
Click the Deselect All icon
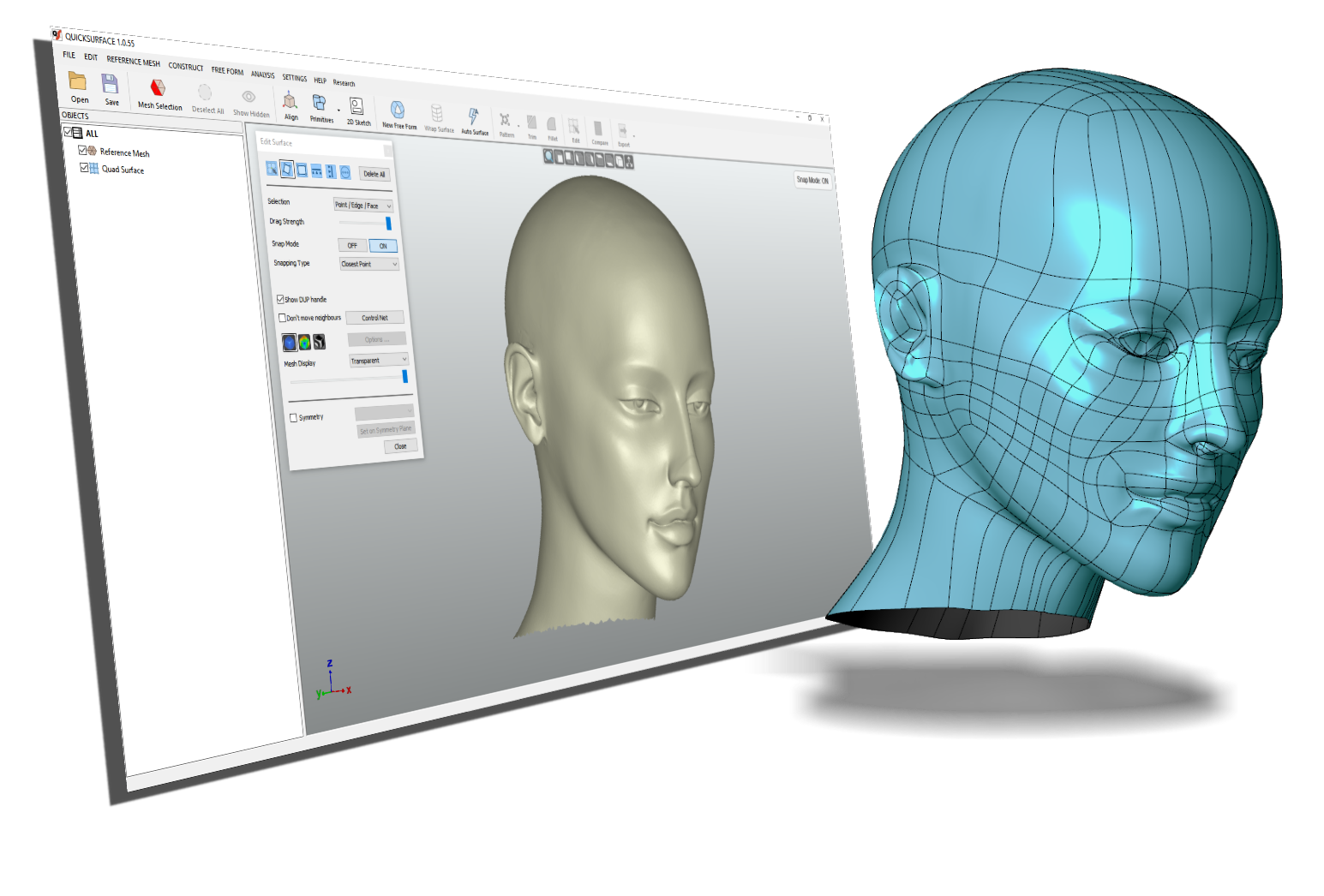point(205,93)
